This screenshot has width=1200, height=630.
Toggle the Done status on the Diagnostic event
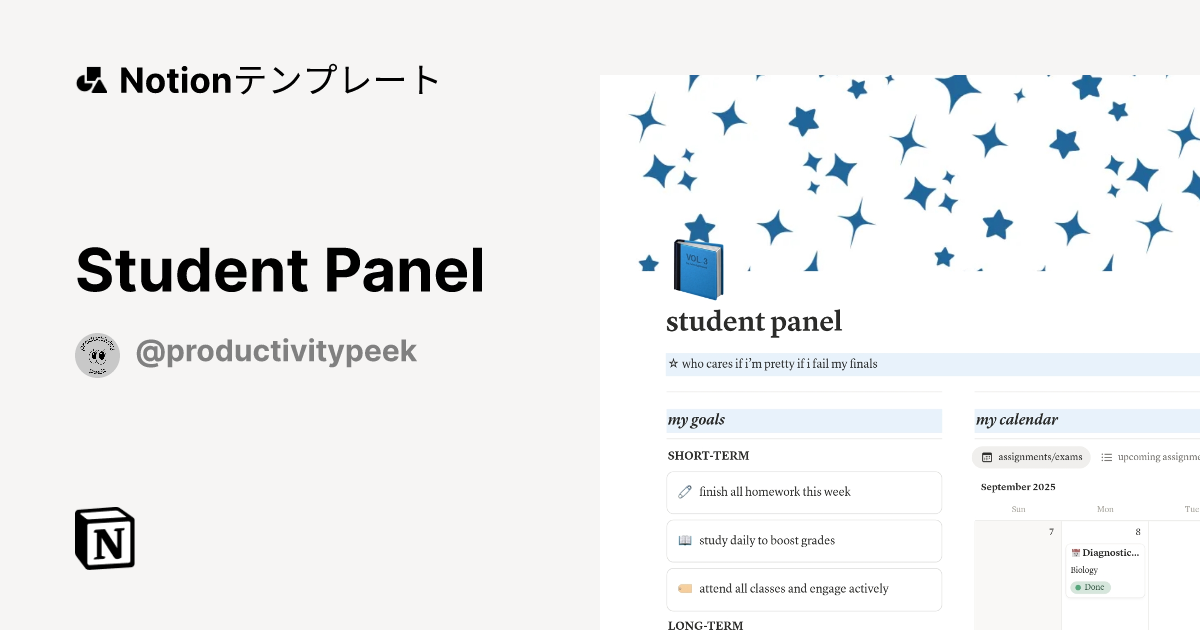point(1089,587)
